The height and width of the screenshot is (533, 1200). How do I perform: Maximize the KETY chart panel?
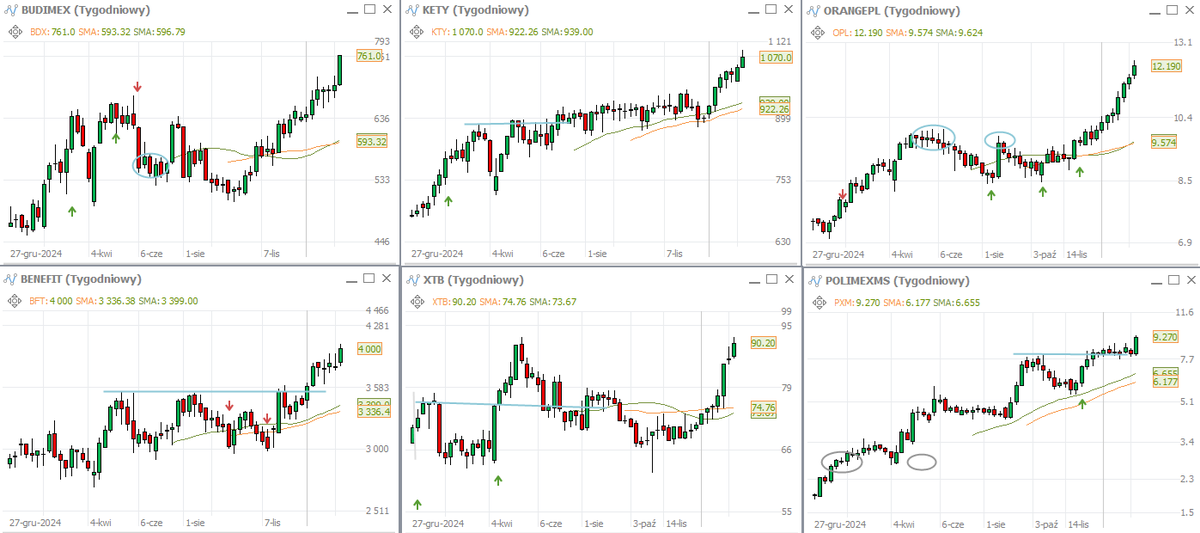[771, 10]
